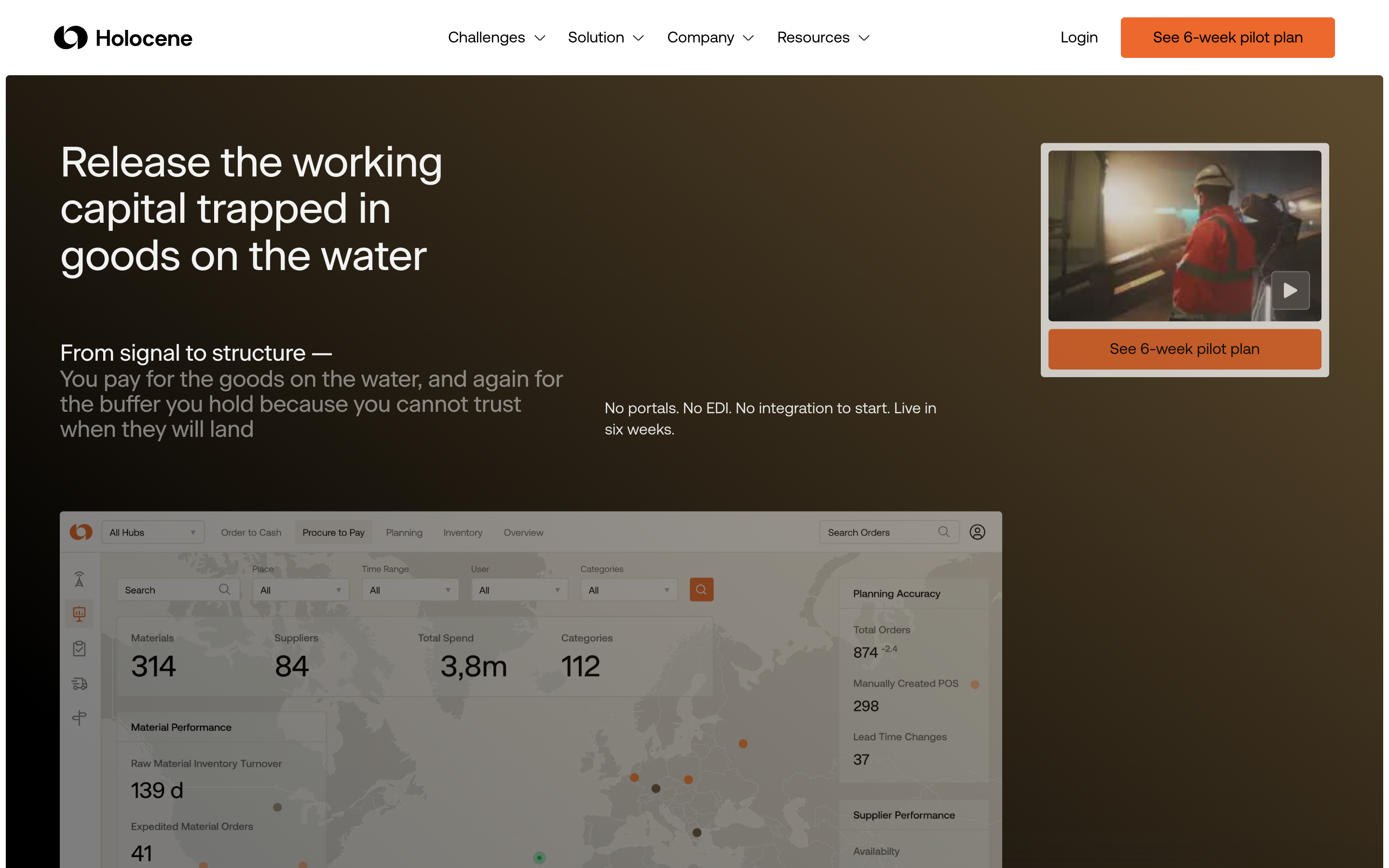Open the user account icon
This screenshot has width=1389, height=868.
coord(977,532)
